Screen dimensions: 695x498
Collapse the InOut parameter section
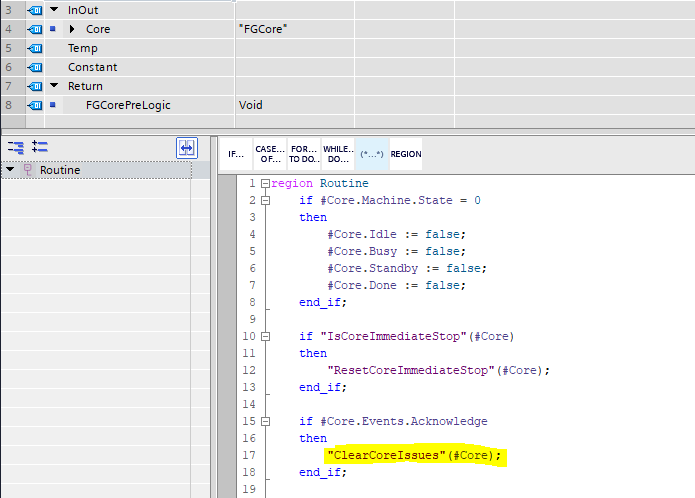[x=53, y=10]
